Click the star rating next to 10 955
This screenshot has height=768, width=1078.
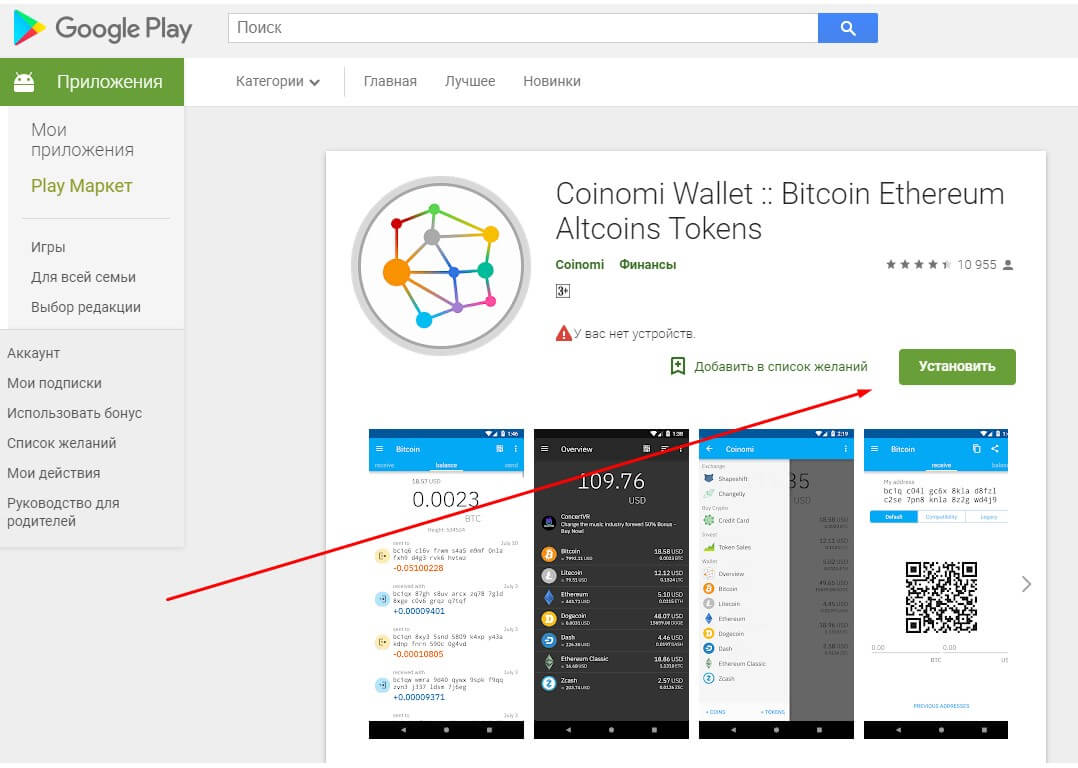(918, 265)
